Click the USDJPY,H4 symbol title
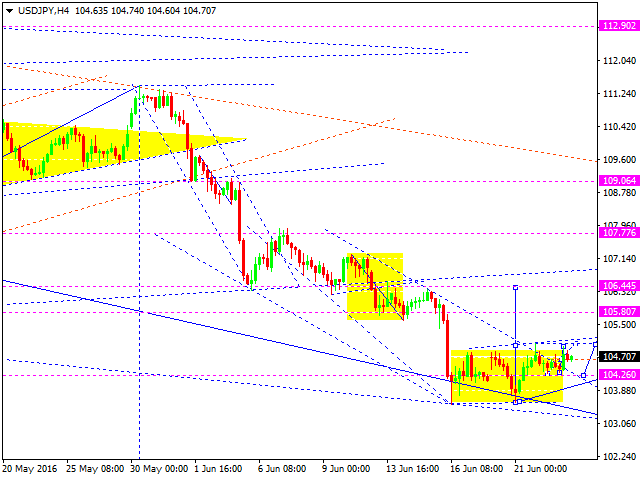 (x=43, y=11)
